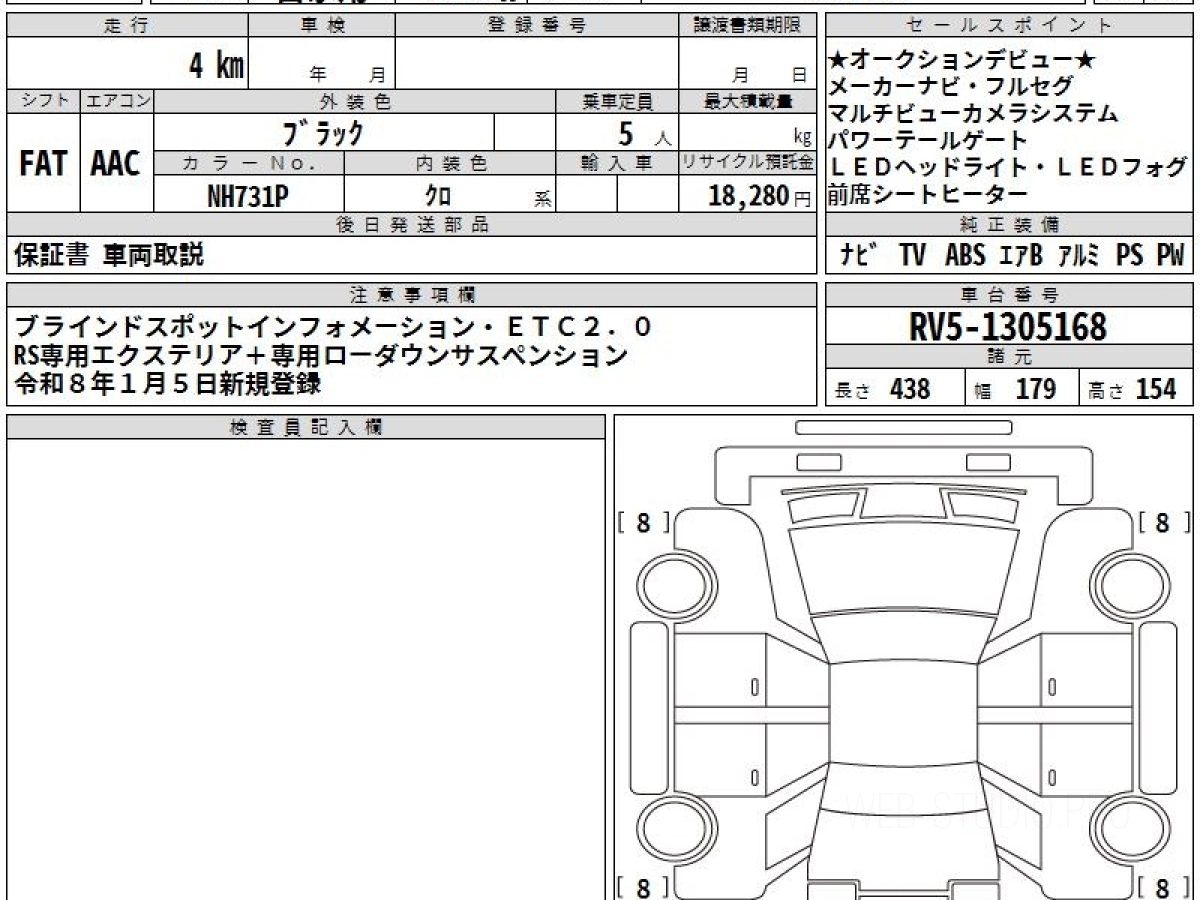Click the "最大積載量" header

coord(747,101)
